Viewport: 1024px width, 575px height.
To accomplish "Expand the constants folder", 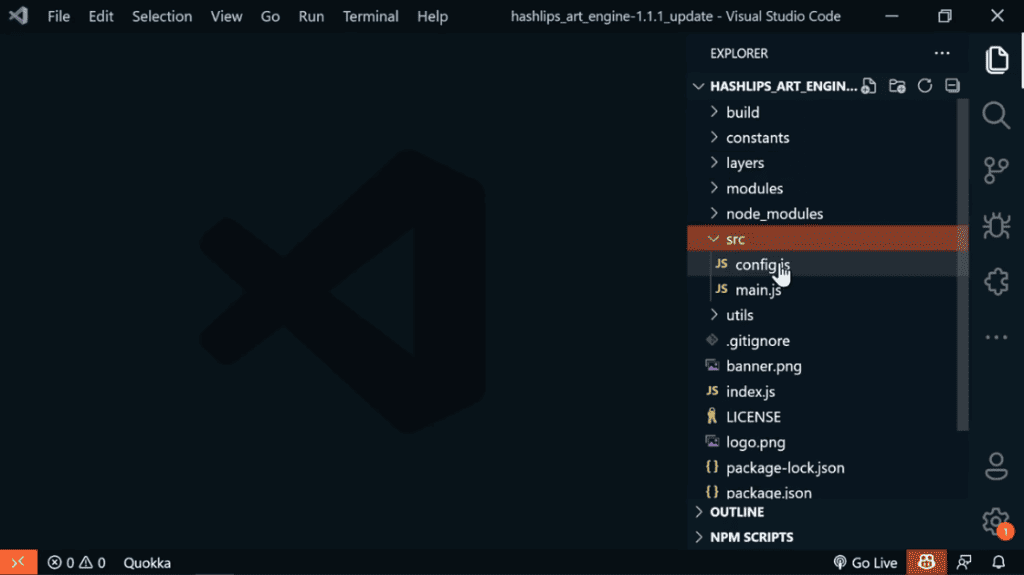I will 827,138.
